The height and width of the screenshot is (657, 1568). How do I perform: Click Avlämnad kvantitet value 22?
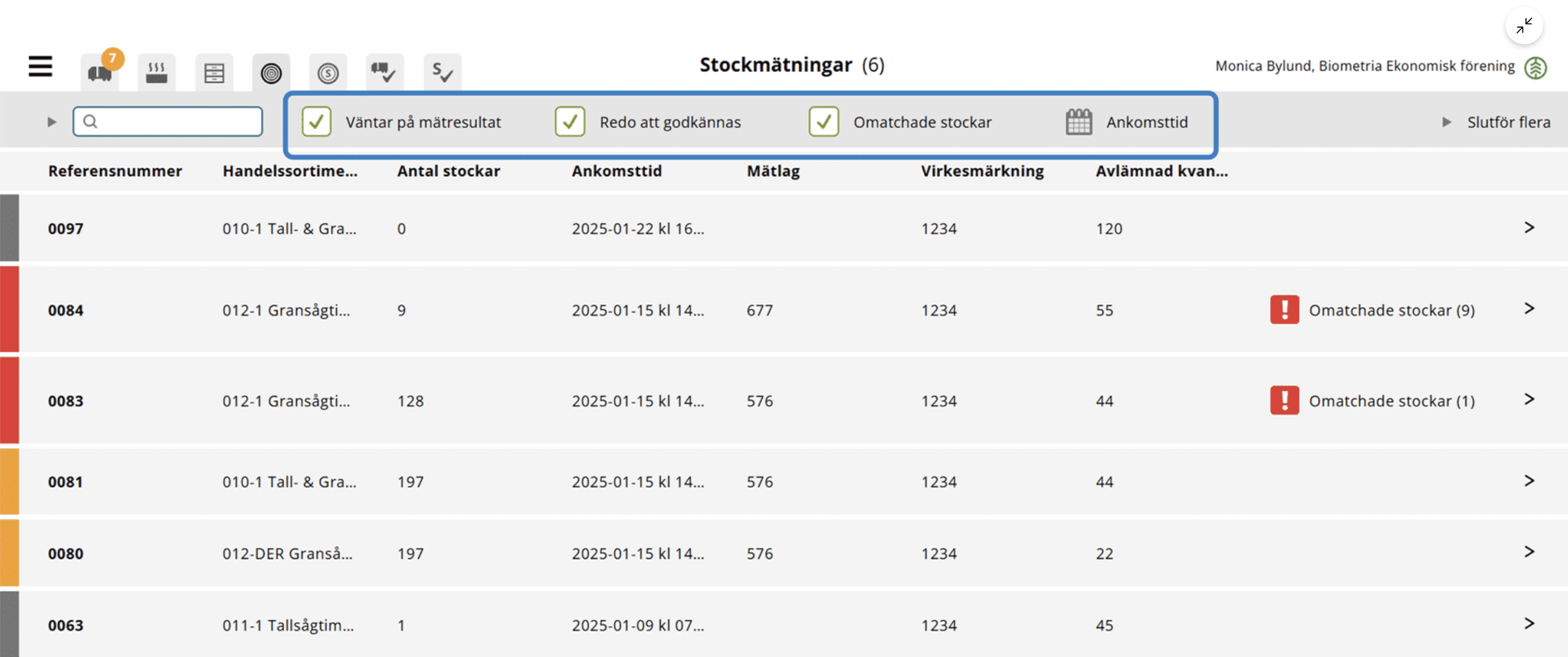(x=1104, y=554)
